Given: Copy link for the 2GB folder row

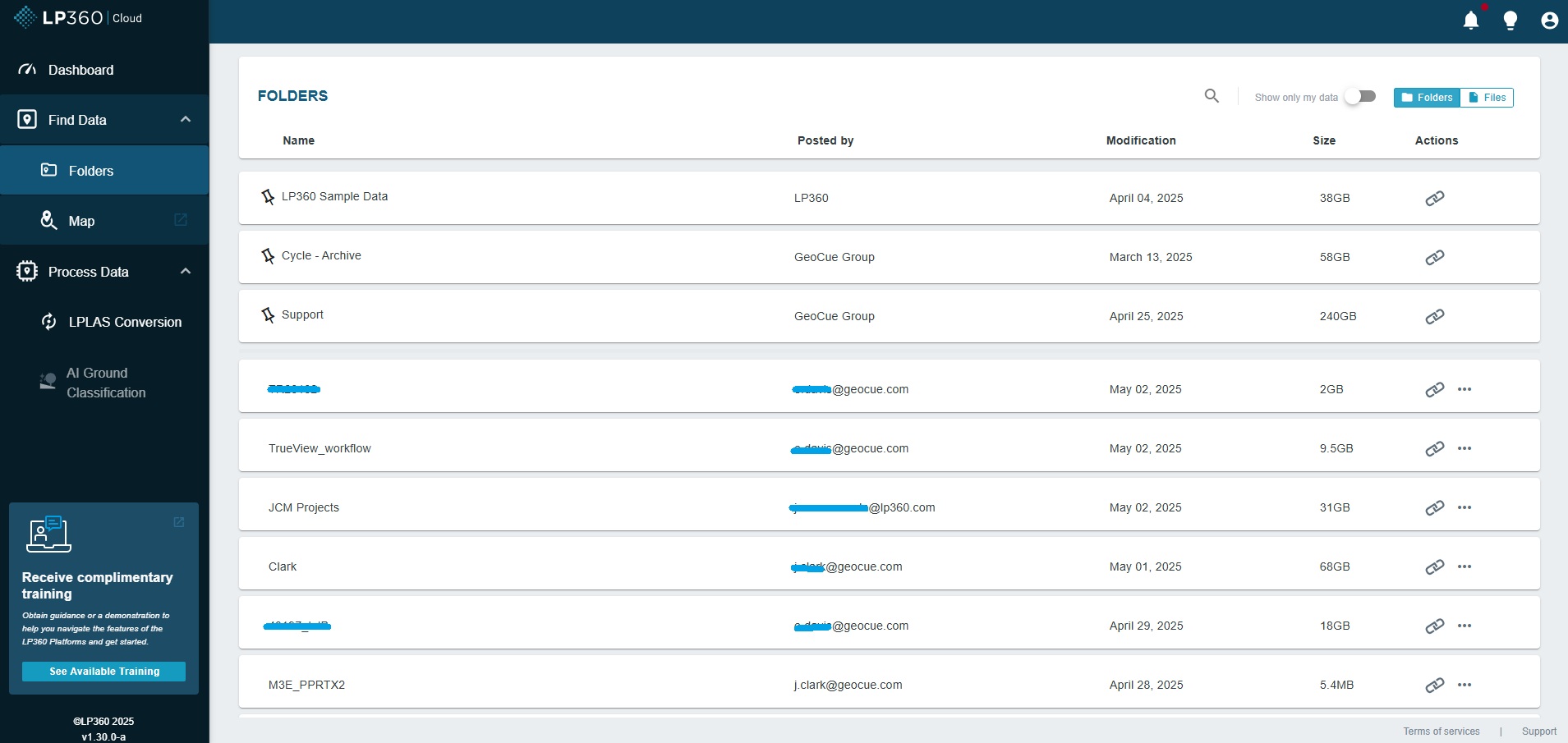Looking at the screenshot, I should (x=1435, y=389).
